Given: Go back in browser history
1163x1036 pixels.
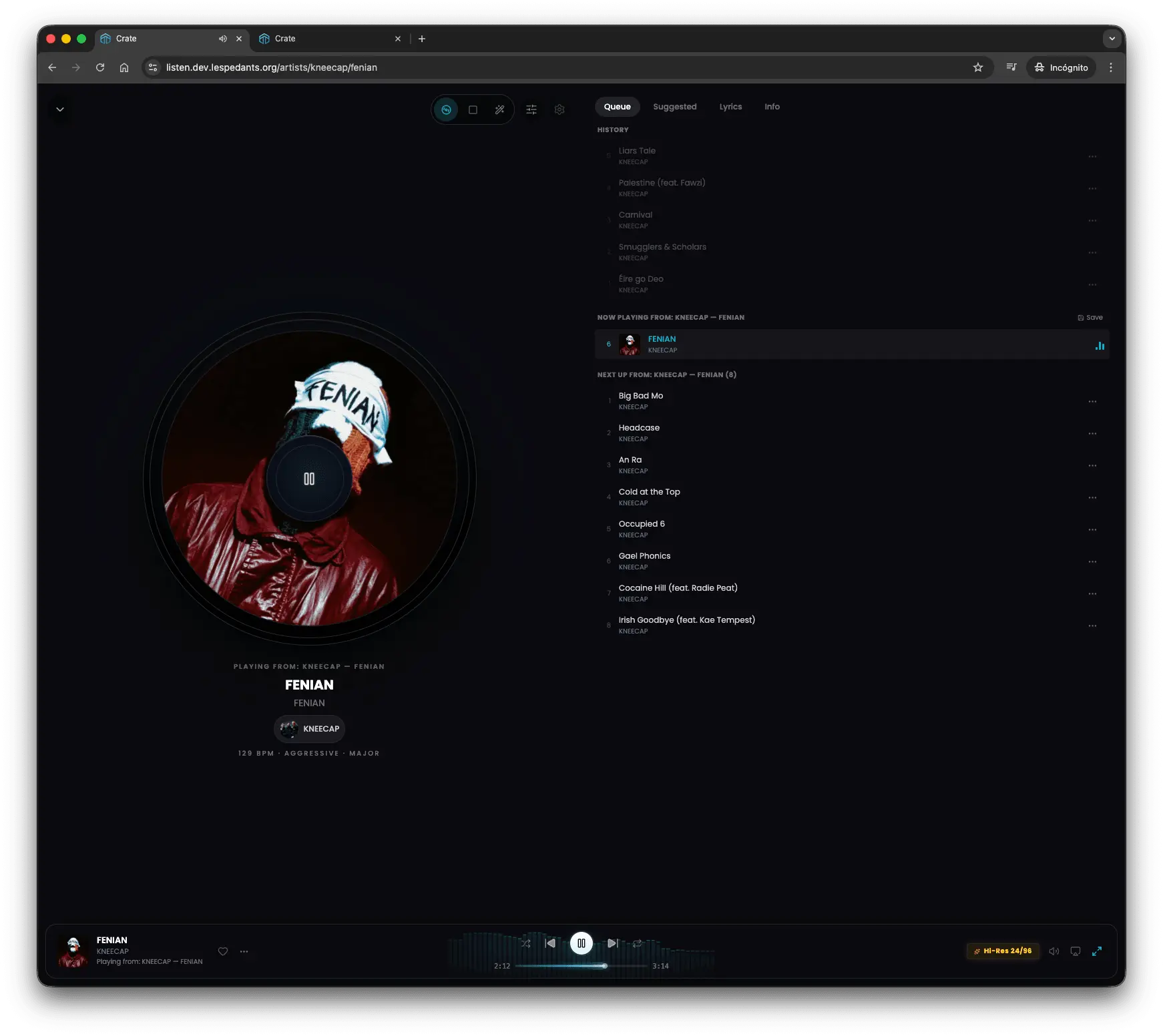Looking at the screenshot, I should pyautogui.click(x=52, y=67).
